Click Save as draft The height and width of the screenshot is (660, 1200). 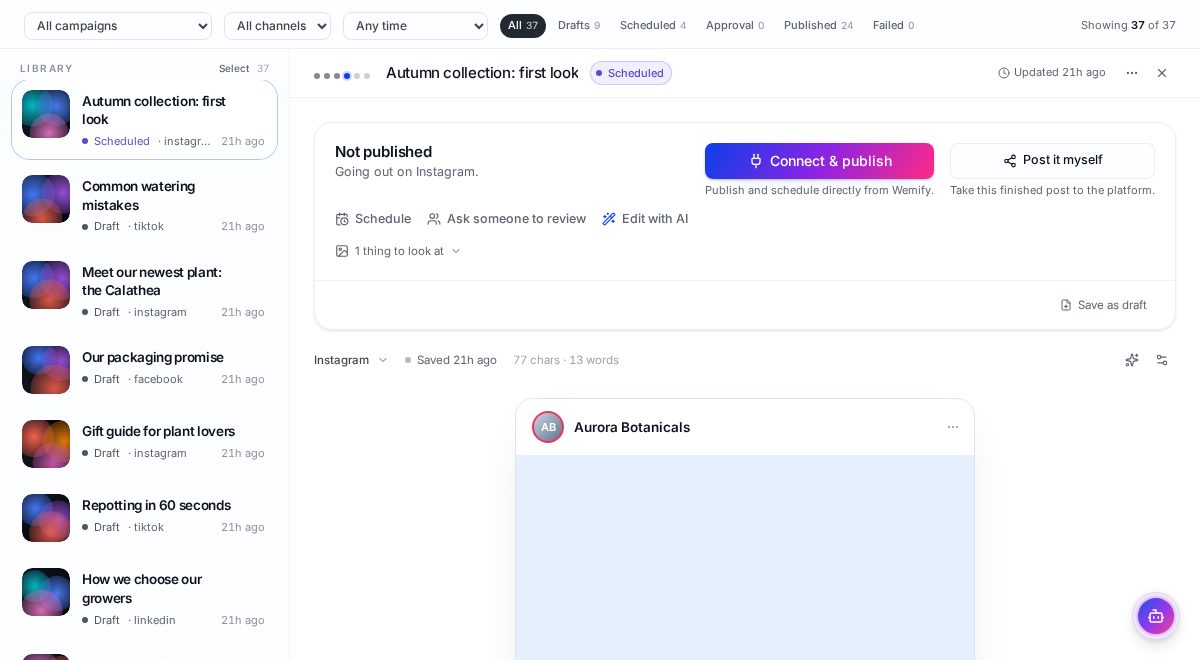click(x=1103, y=305)
